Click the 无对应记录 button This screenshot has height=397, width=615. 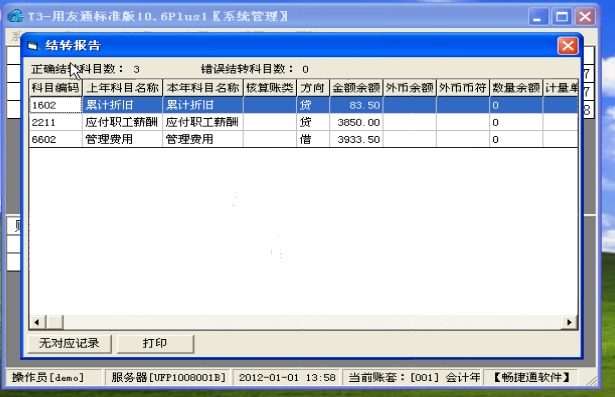point(69,344)
